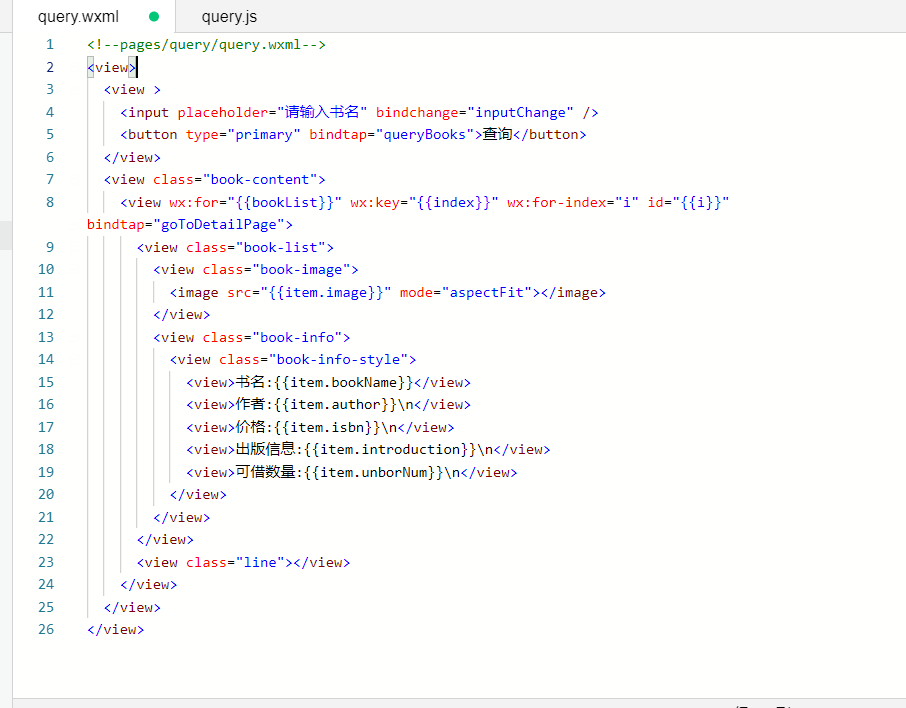The height and width of the screenshot is (708, 906).
Task: Click the {{item.author}} line
Action: click(x=328, y=405)
